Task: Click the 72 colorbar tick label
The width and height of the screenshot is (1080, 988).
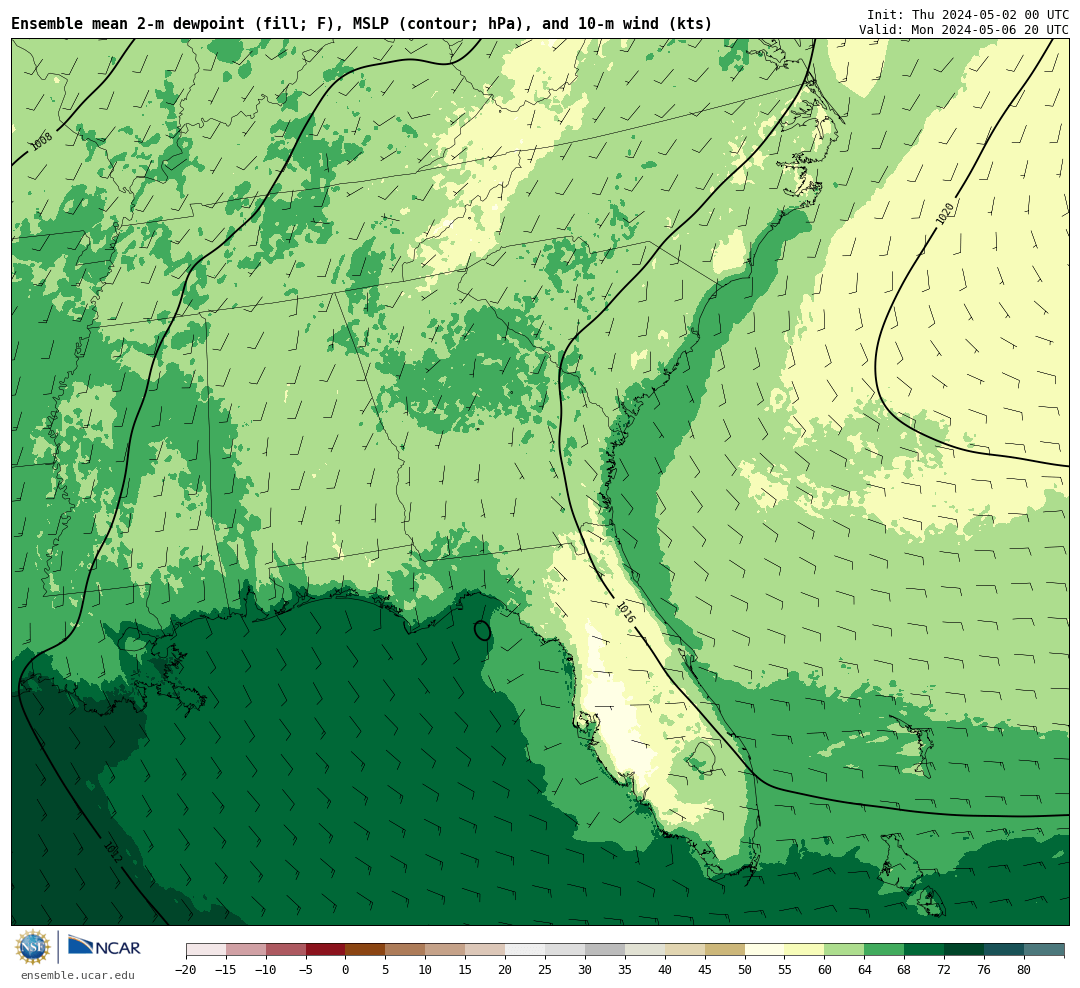Action: coord(945,970)
